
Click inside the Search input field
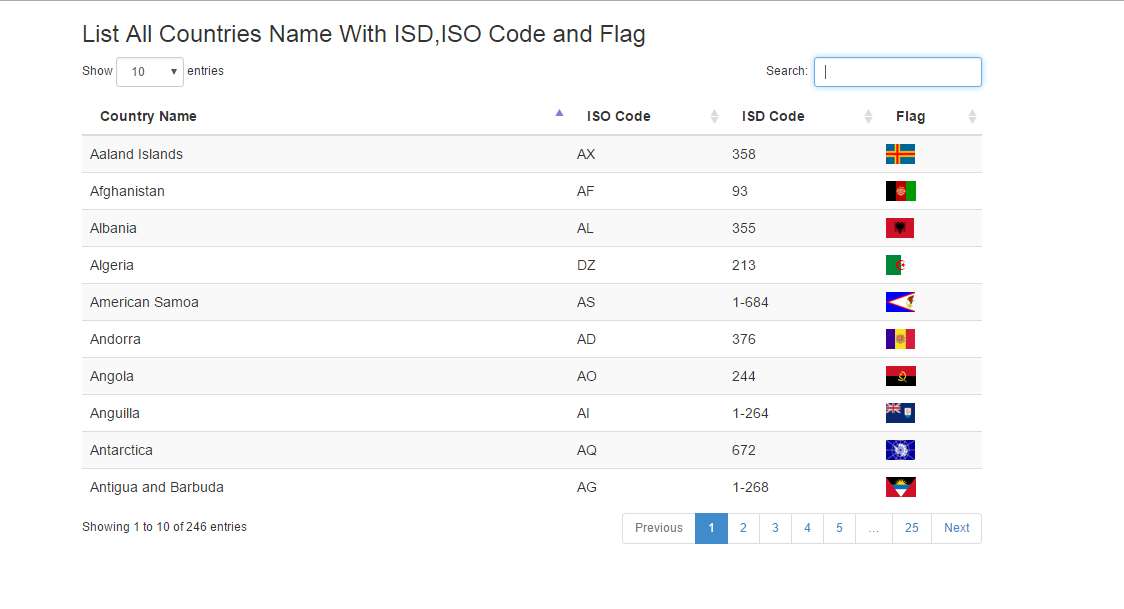[x=897, y=71]
